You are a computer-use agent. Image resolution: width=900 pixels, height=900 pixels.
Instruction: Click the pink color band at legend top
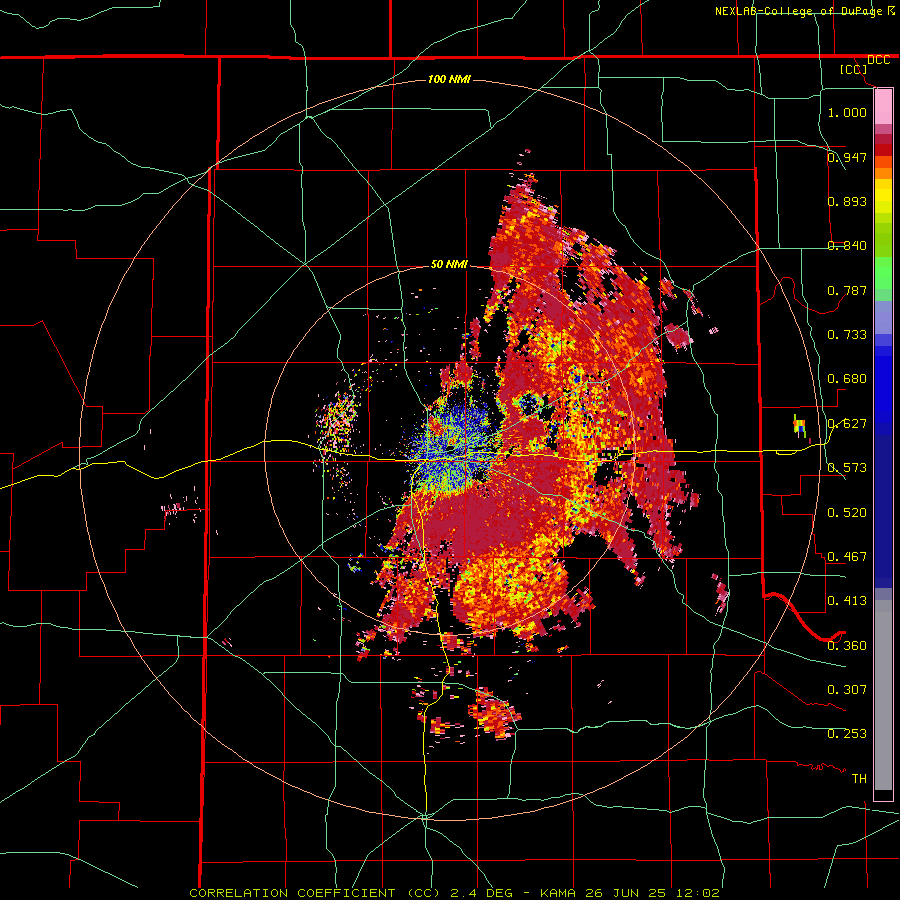883,107
